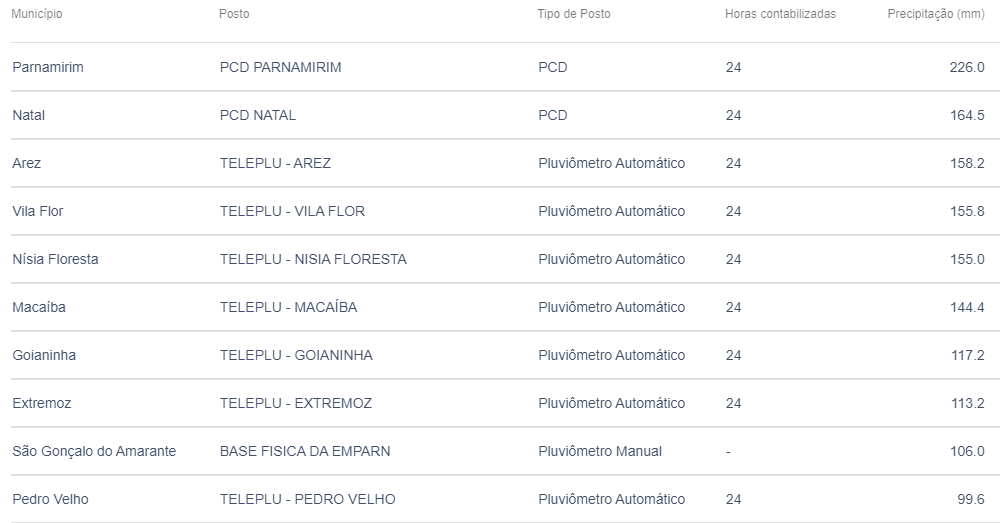Viewport: 1001px width, 523px height.
Task: Click the 99.6 precipitation value
Action: [970, 499]
